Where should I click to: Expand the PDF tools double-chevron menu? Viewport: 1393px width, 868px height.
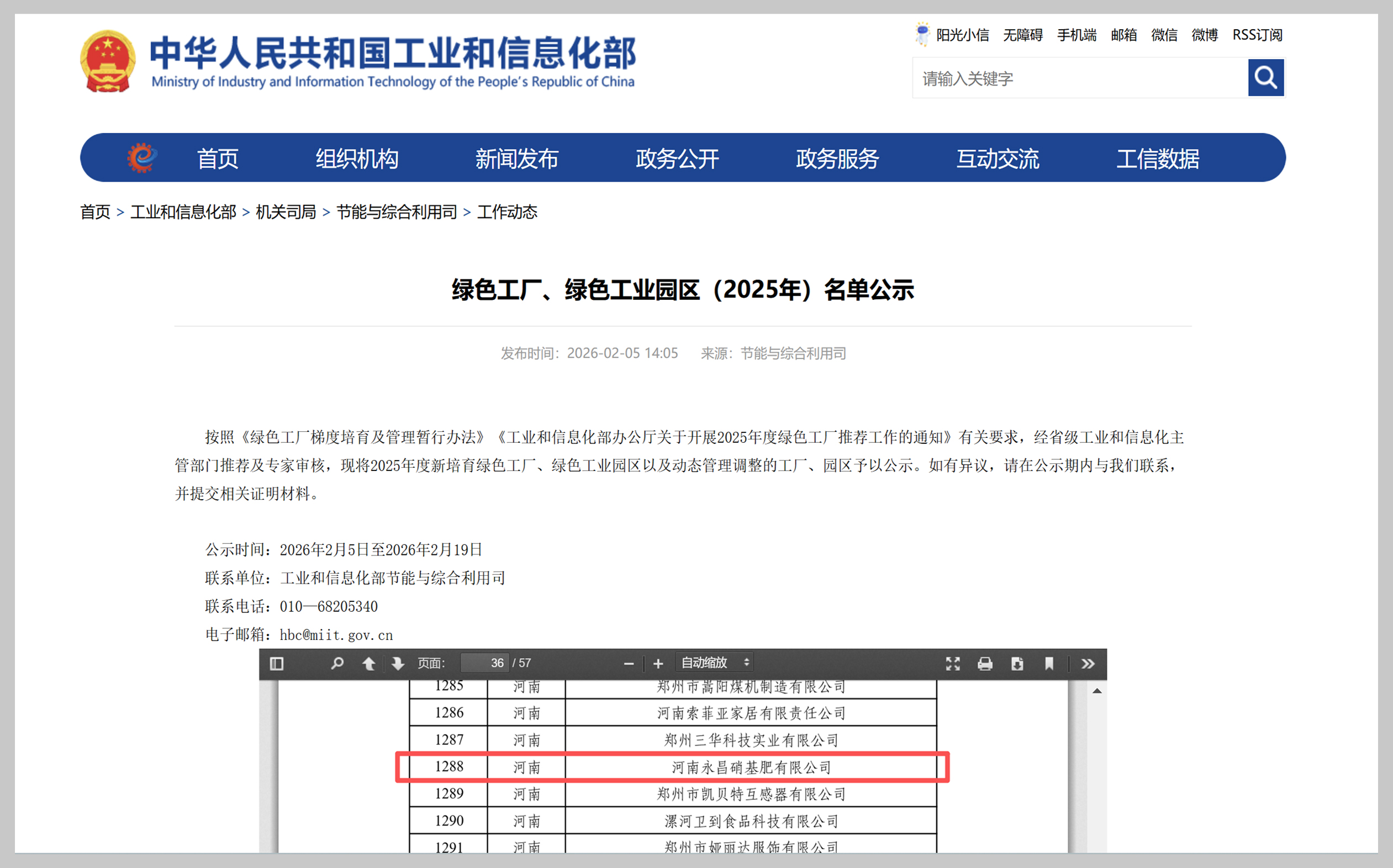[1088, 664]
